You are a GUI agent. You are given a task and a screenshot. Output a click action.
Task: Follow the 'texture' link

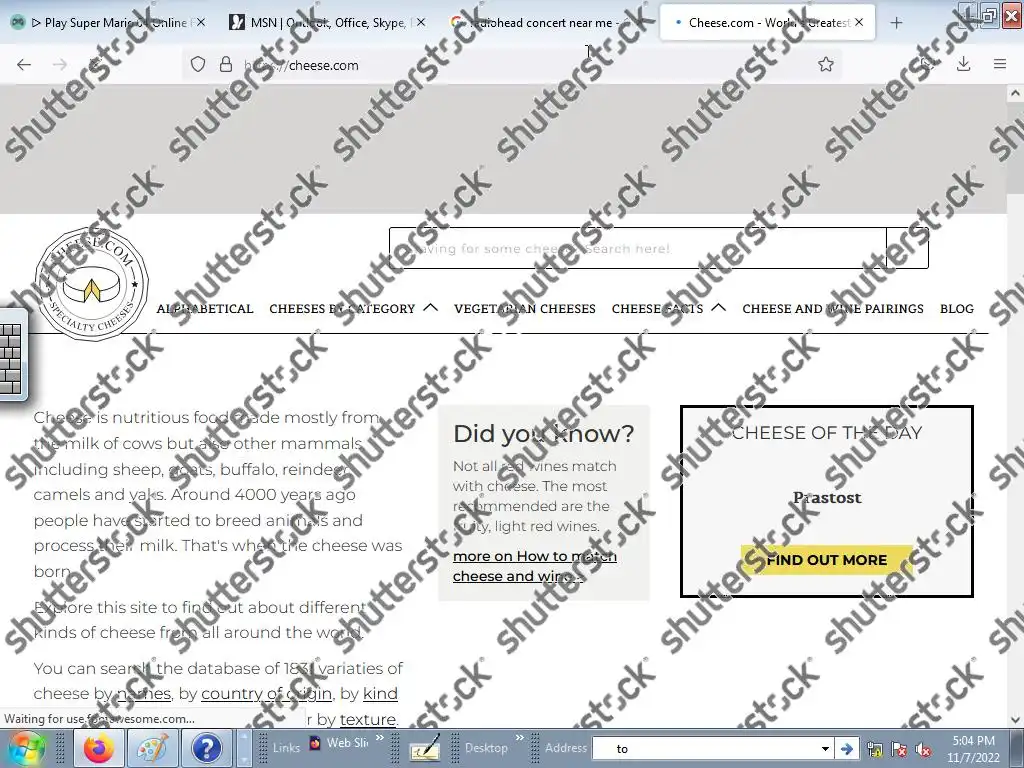[x=368, y=720]
